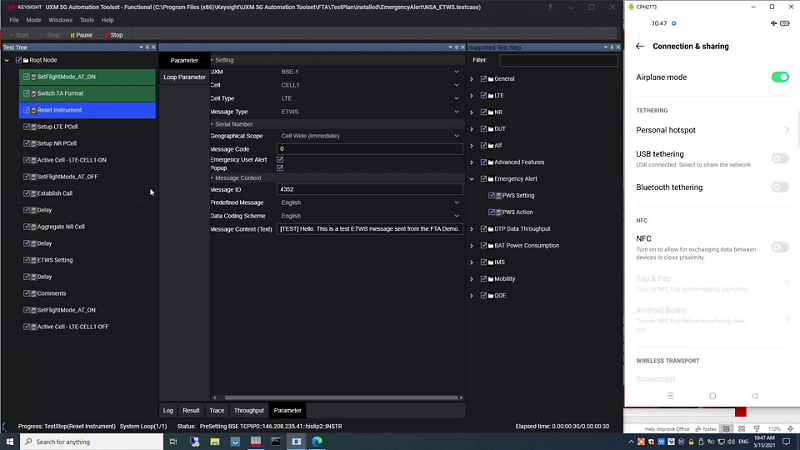
Task: Expand the Advanced Features folder
Action: click(x=471, y=162)
